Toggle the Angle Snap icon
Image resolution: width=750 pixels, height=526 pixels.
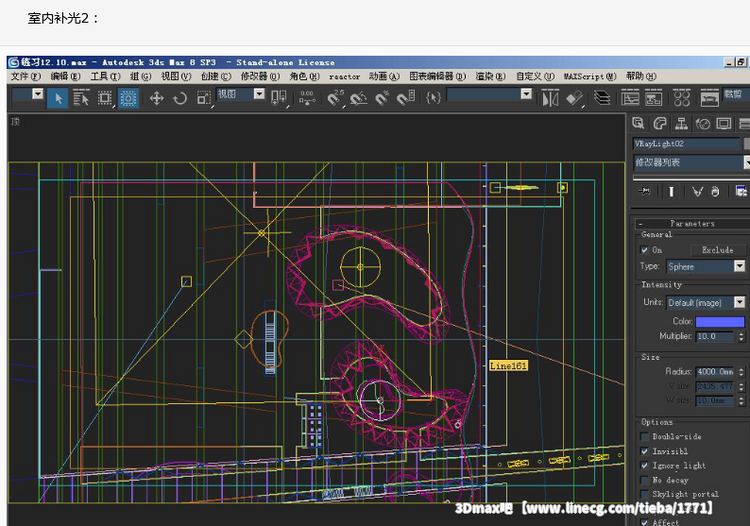[359, 99]
